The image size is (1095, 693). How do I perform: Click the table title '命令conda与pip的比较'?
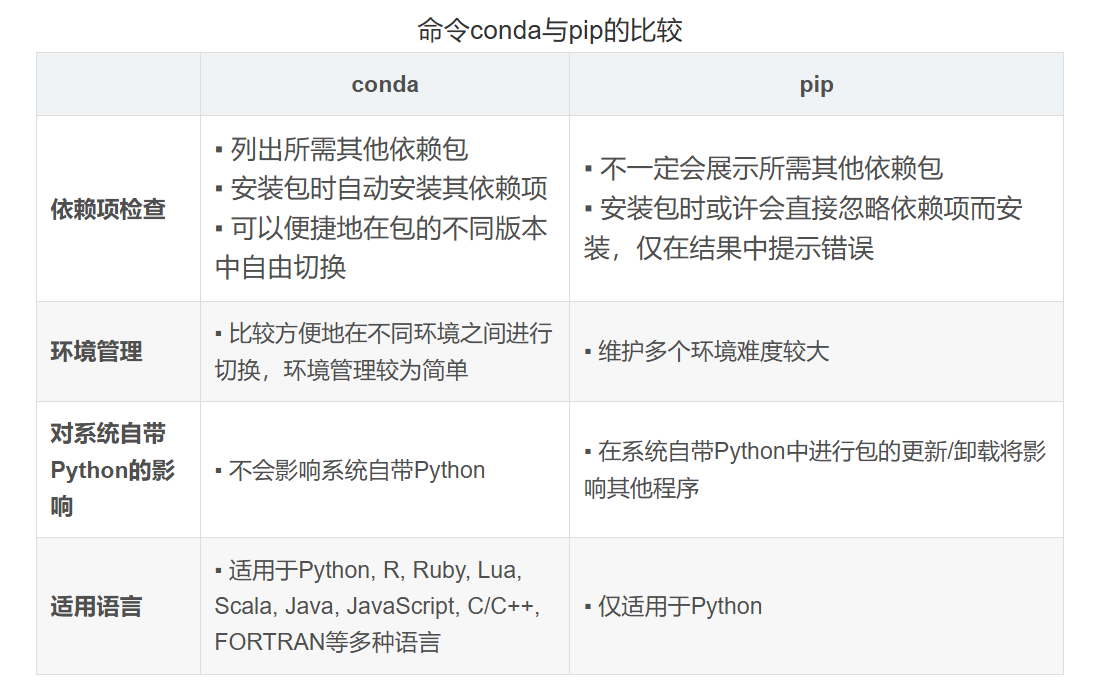click(549, 30)
